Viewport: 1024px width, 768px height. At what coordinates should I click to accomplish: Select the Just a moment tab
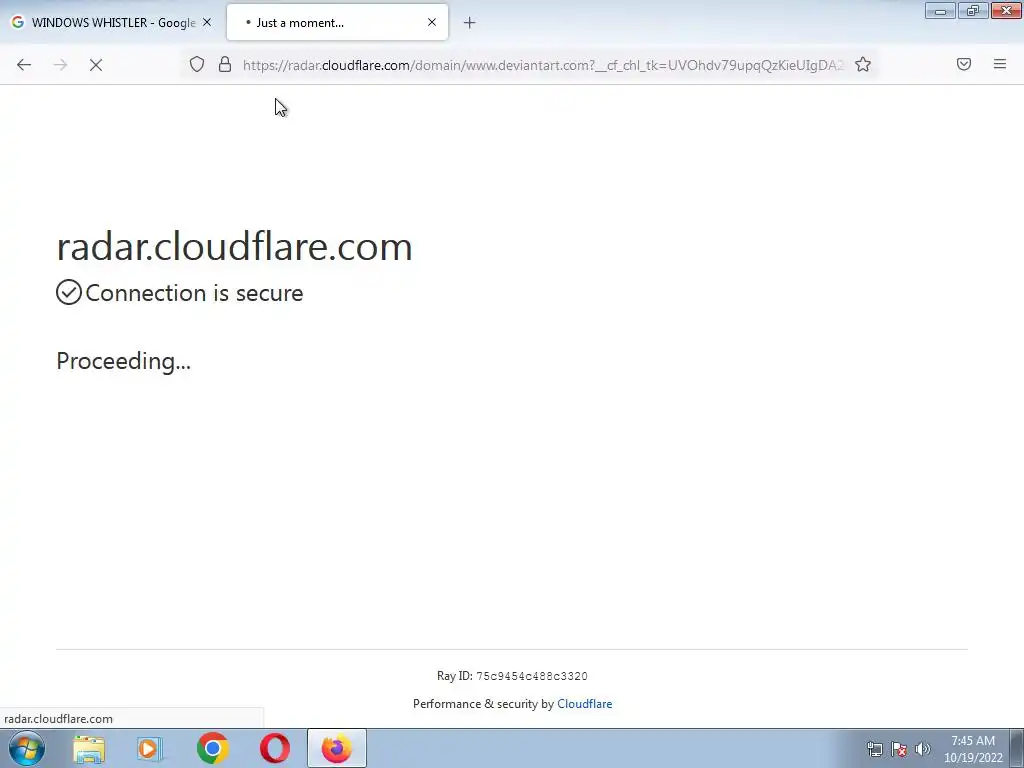tap(337, 23)
